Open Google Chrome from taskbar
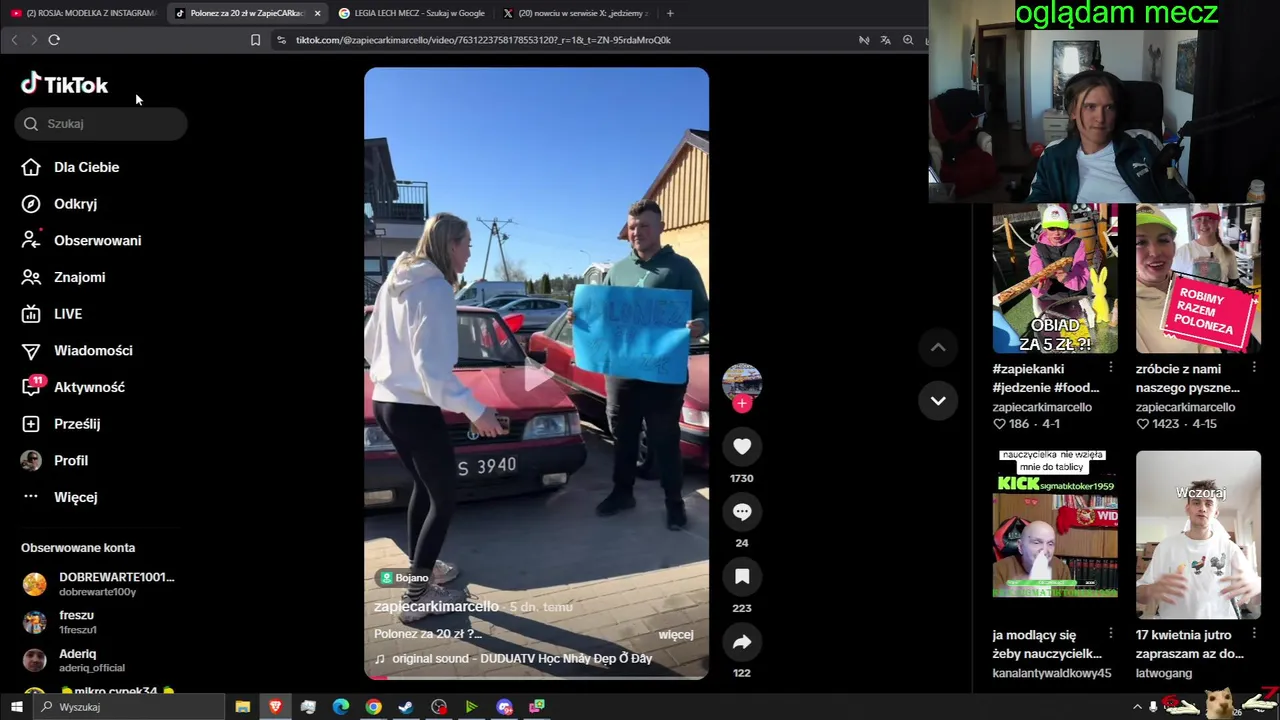 pyautogui.click(x=373, y=707)
